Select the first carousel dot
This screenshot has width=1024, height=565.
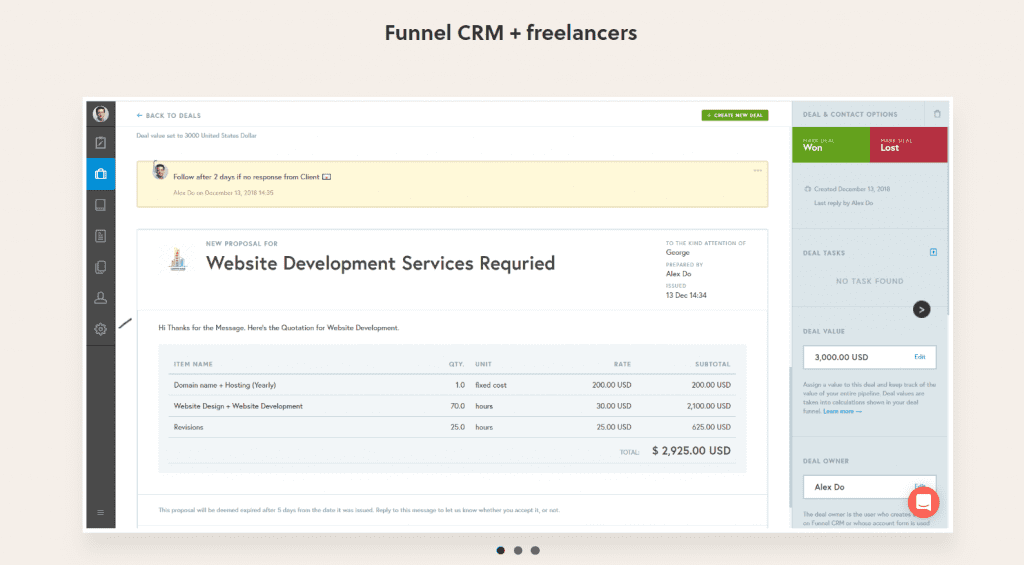click(500, 551)
